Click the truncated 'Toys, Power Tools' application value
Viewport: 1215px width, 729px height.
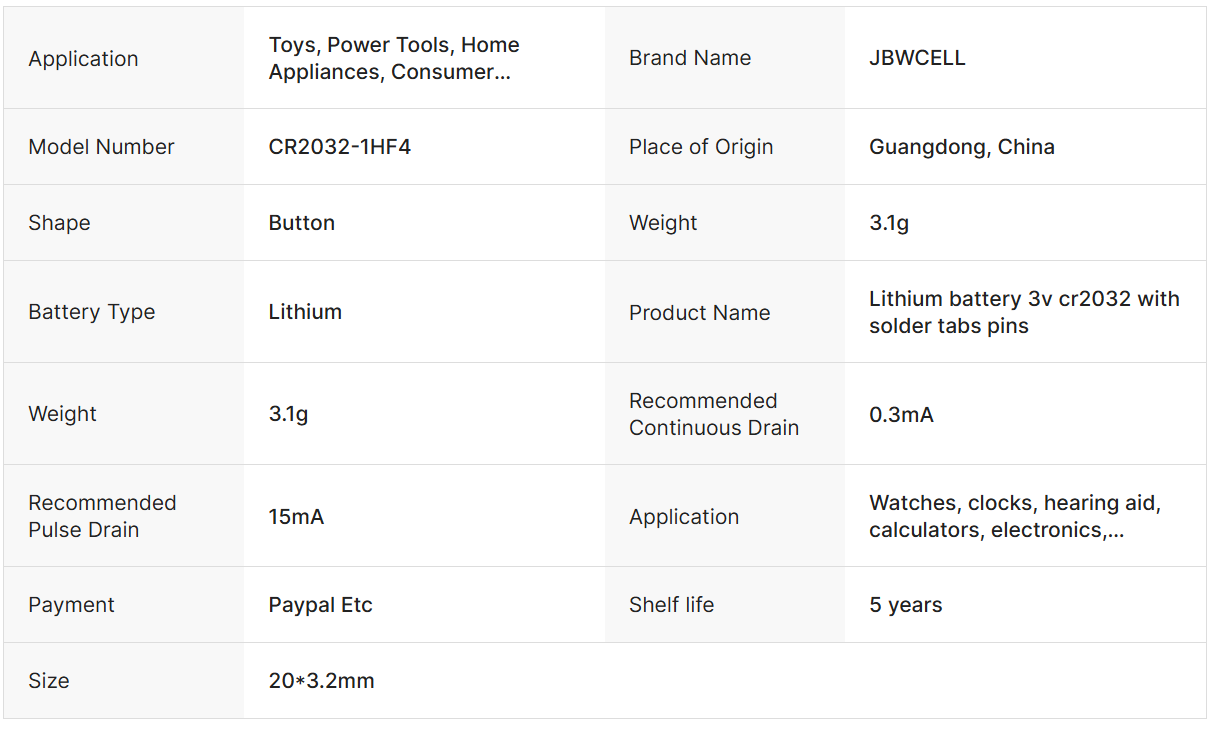394,58
